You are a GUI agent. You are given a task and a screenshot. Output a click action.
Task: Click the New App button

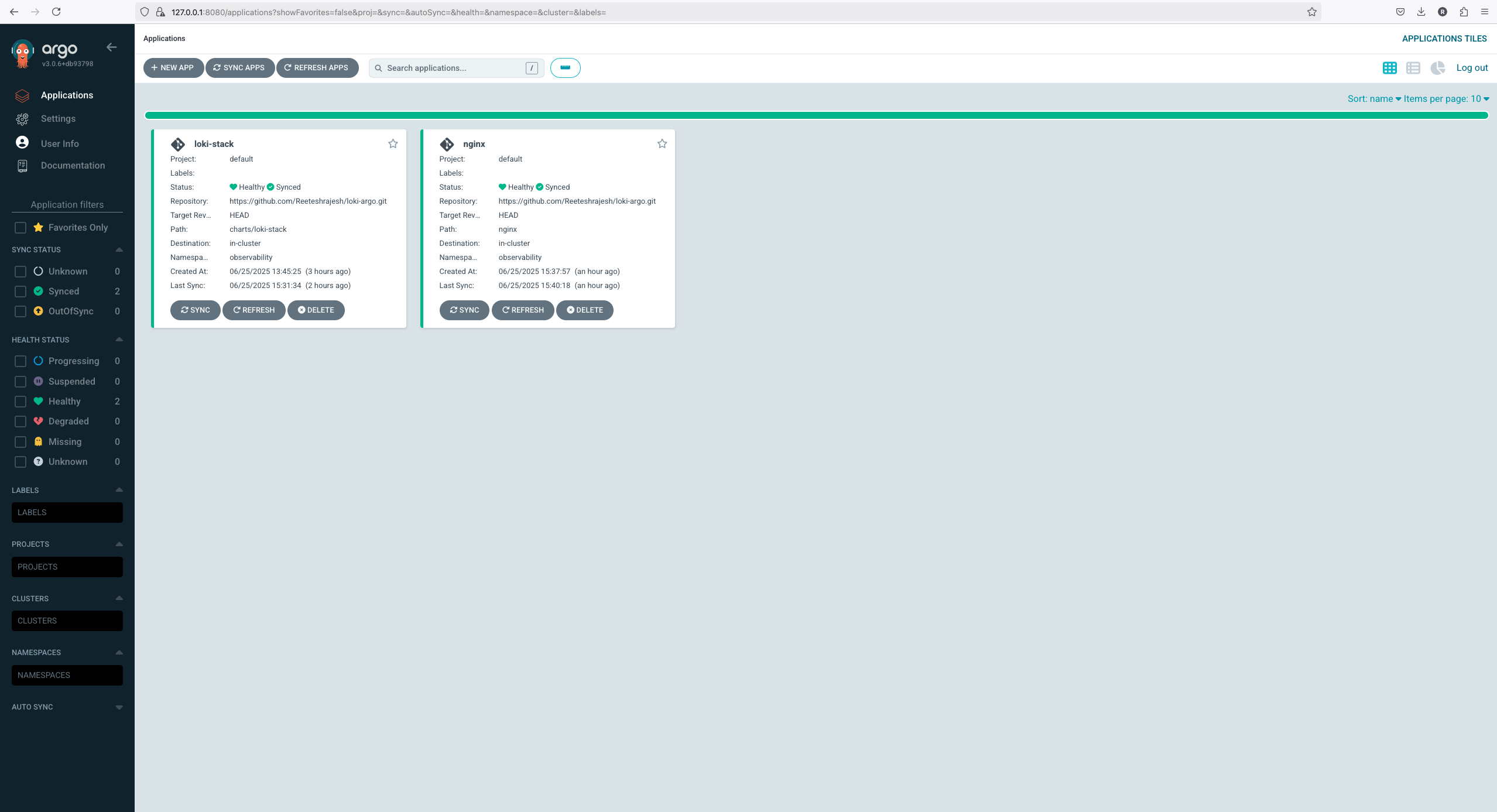coord(173,68)
